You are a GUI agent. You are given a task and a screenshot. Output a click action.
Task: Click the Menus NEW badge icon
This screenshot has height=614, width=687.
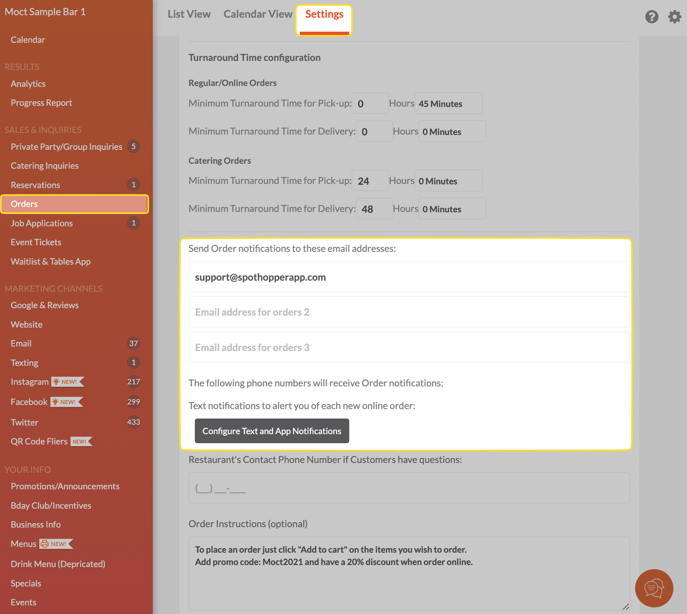(56, 544)
